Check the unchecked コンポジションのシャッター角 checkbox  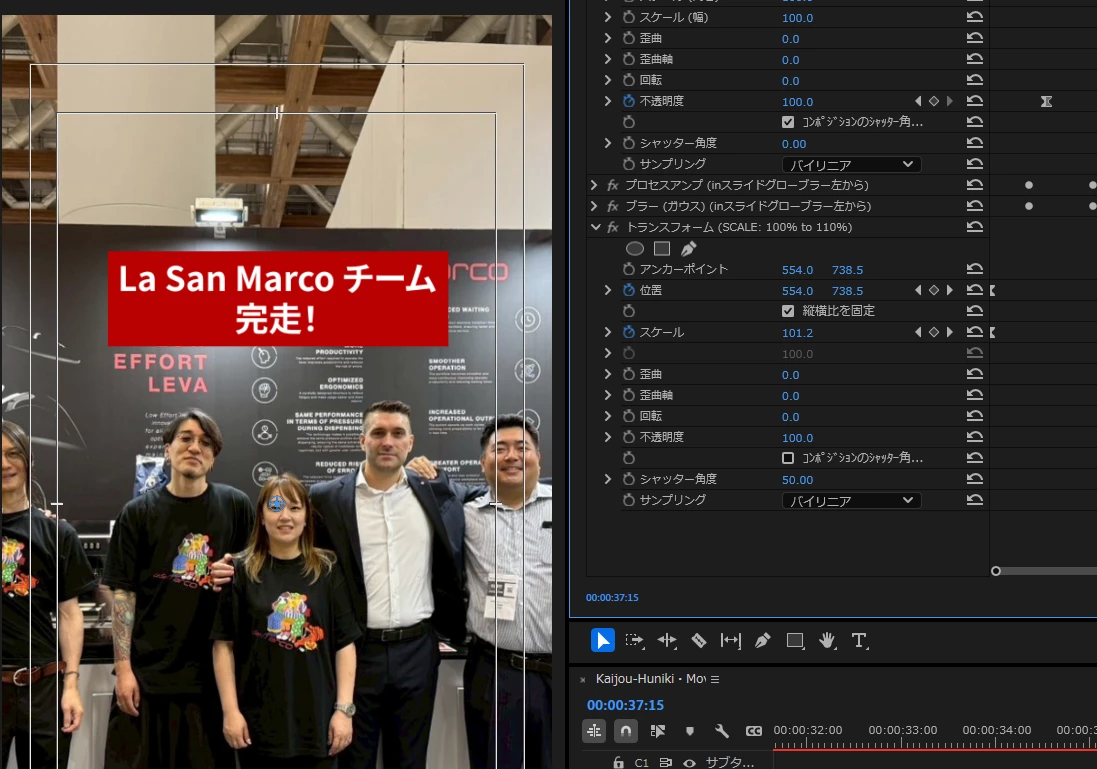788,458
